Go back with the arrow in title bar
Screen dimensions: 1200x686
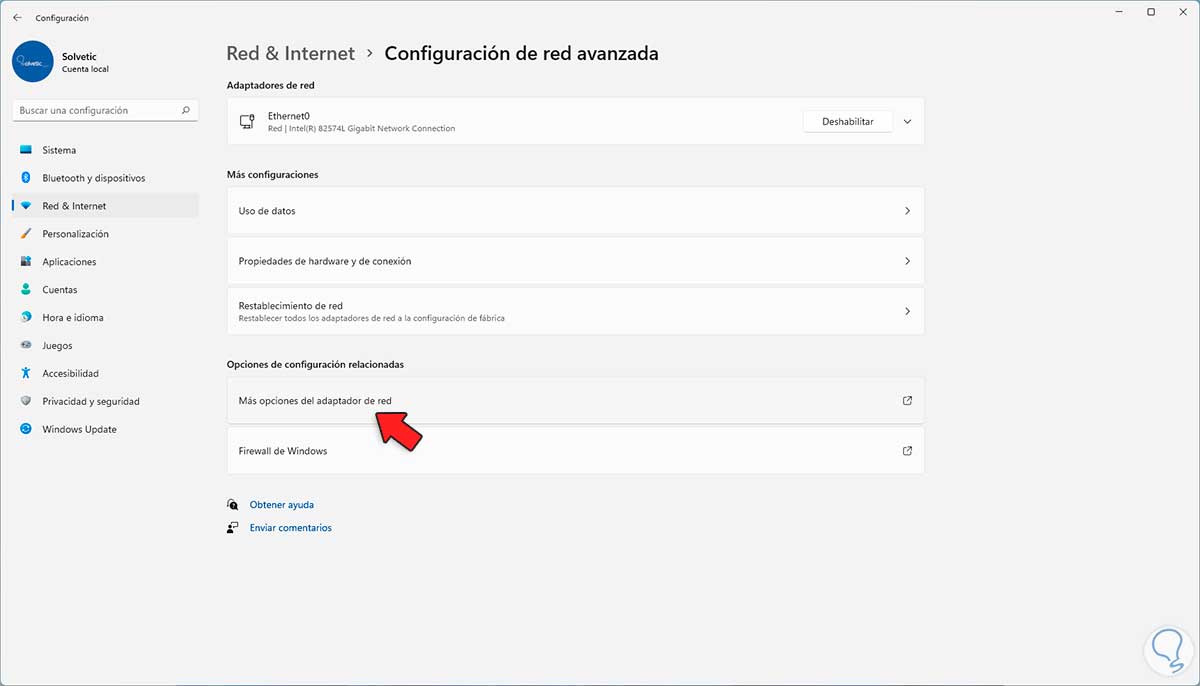(x=17, y=18)
